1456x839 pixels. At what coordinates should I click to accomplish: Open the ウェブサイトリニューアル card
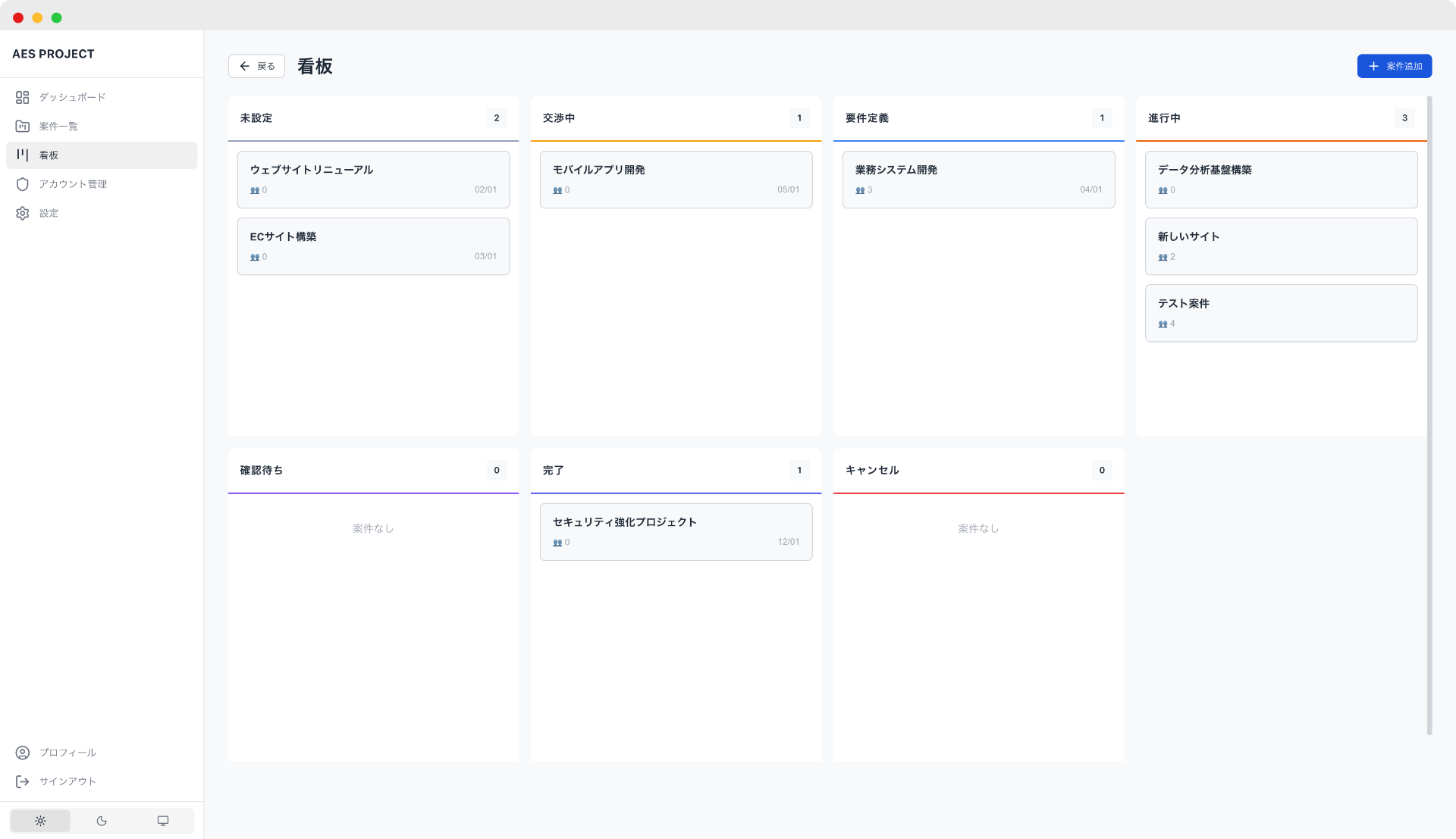point(373,179)
